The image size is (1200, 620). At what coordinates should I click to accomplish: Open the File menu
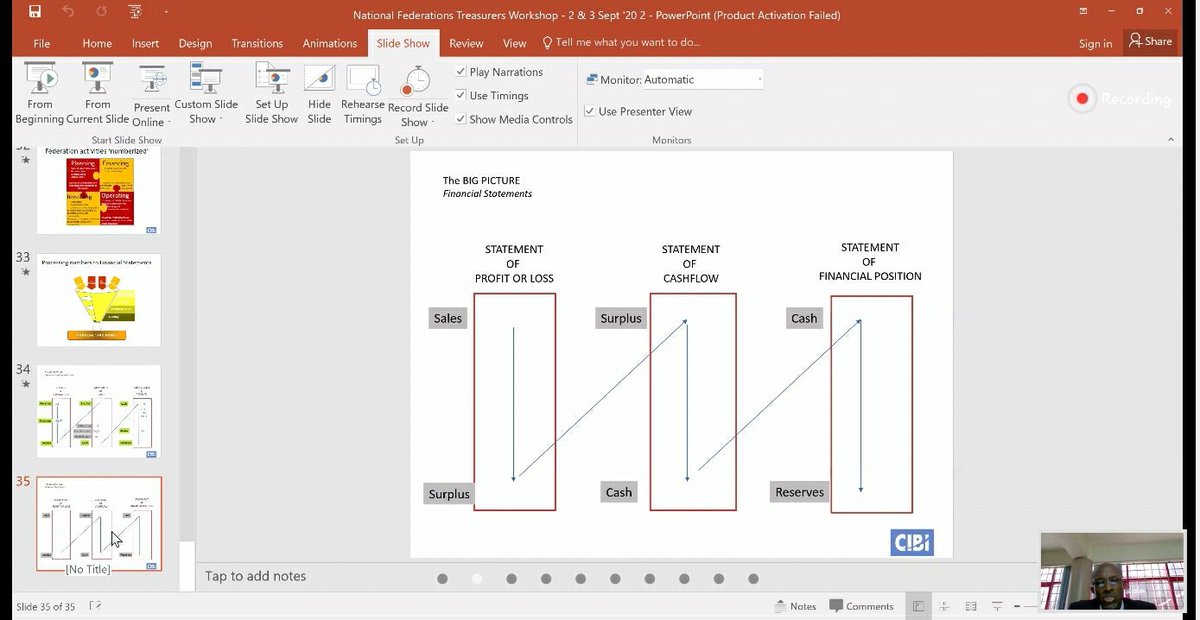pos(42,43)
